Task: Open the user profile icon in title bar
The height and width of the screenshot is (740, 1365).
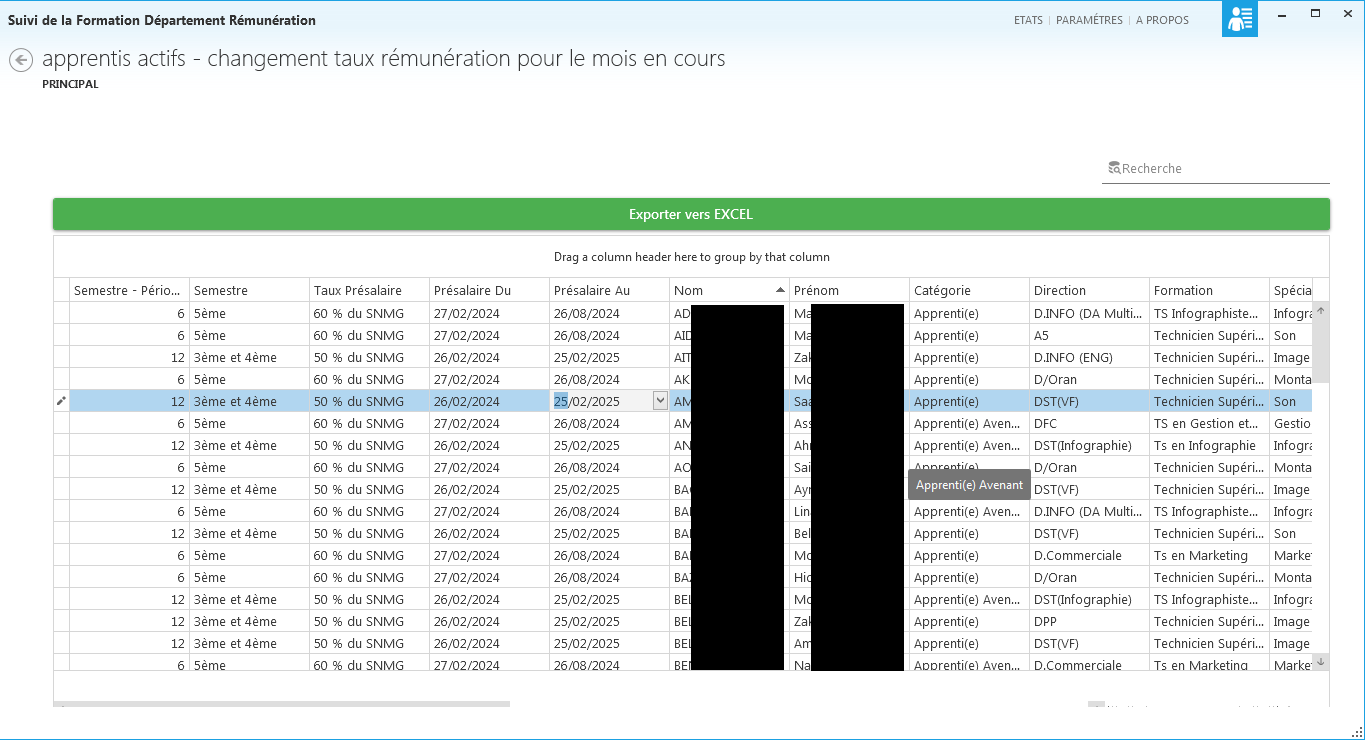Action: pos(1240,19)
